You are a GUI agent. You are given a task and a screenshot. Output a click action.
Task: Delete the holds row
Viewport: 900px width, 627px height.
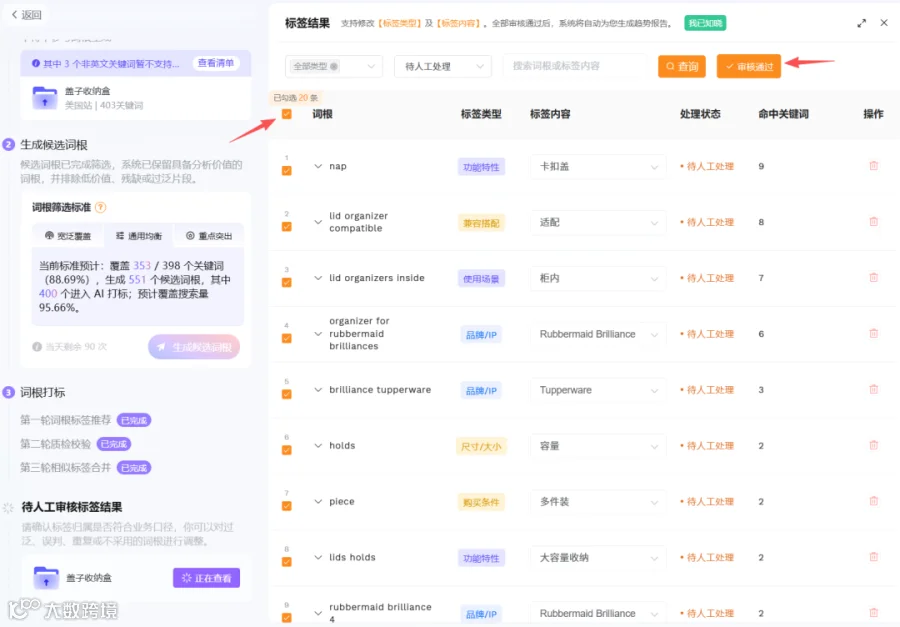point(873,446)
